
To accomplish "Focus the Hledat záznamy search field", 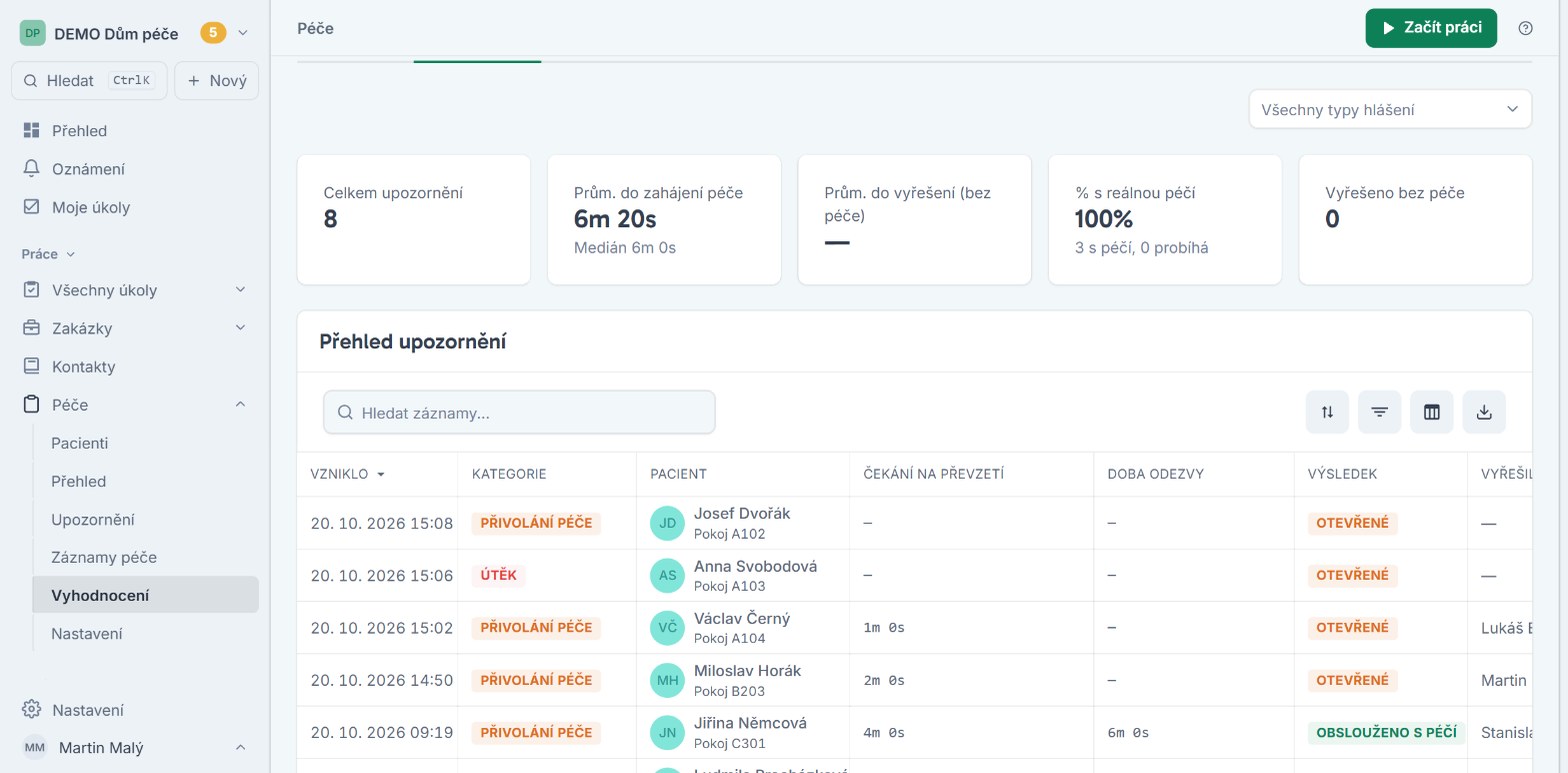I will 519,412.
